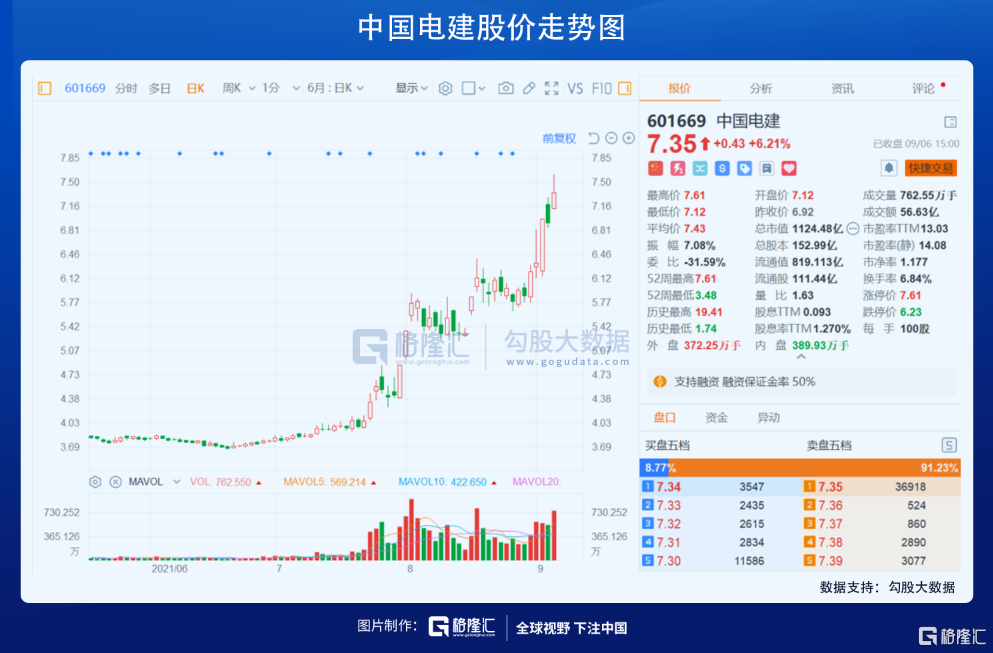Click the orange 融资 coin icon
This screenshot has height=653, width=993.
660,381
